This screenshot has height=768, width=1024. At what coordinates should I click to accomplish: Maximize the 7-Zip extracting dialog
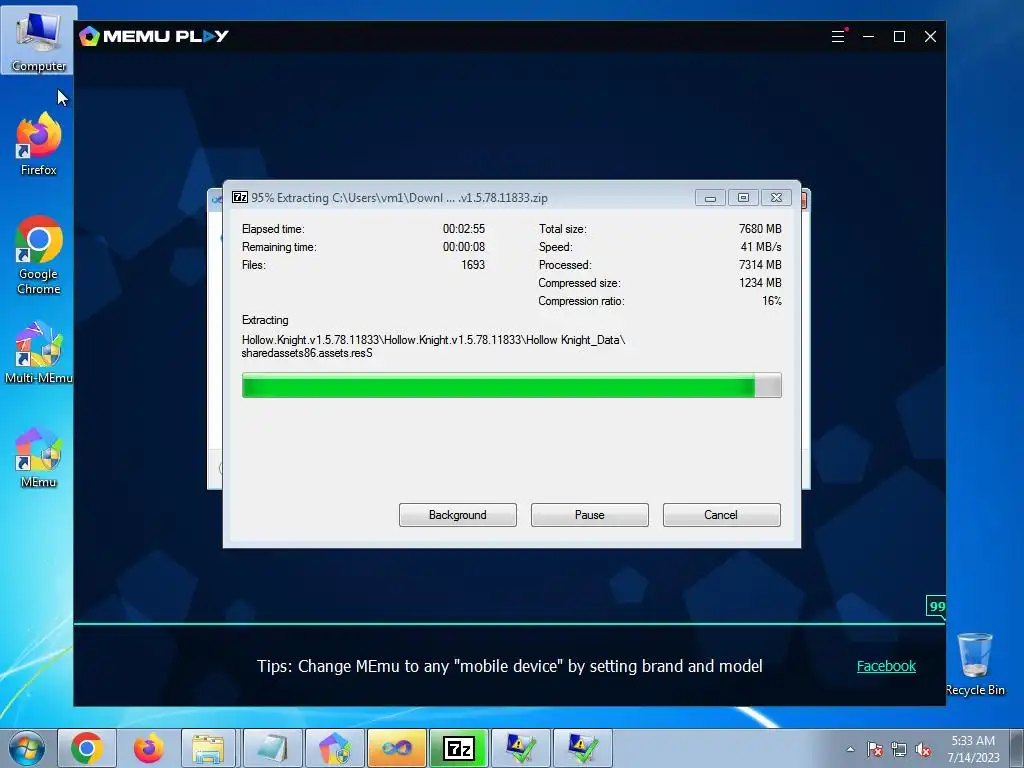click(x=743, y=198)
